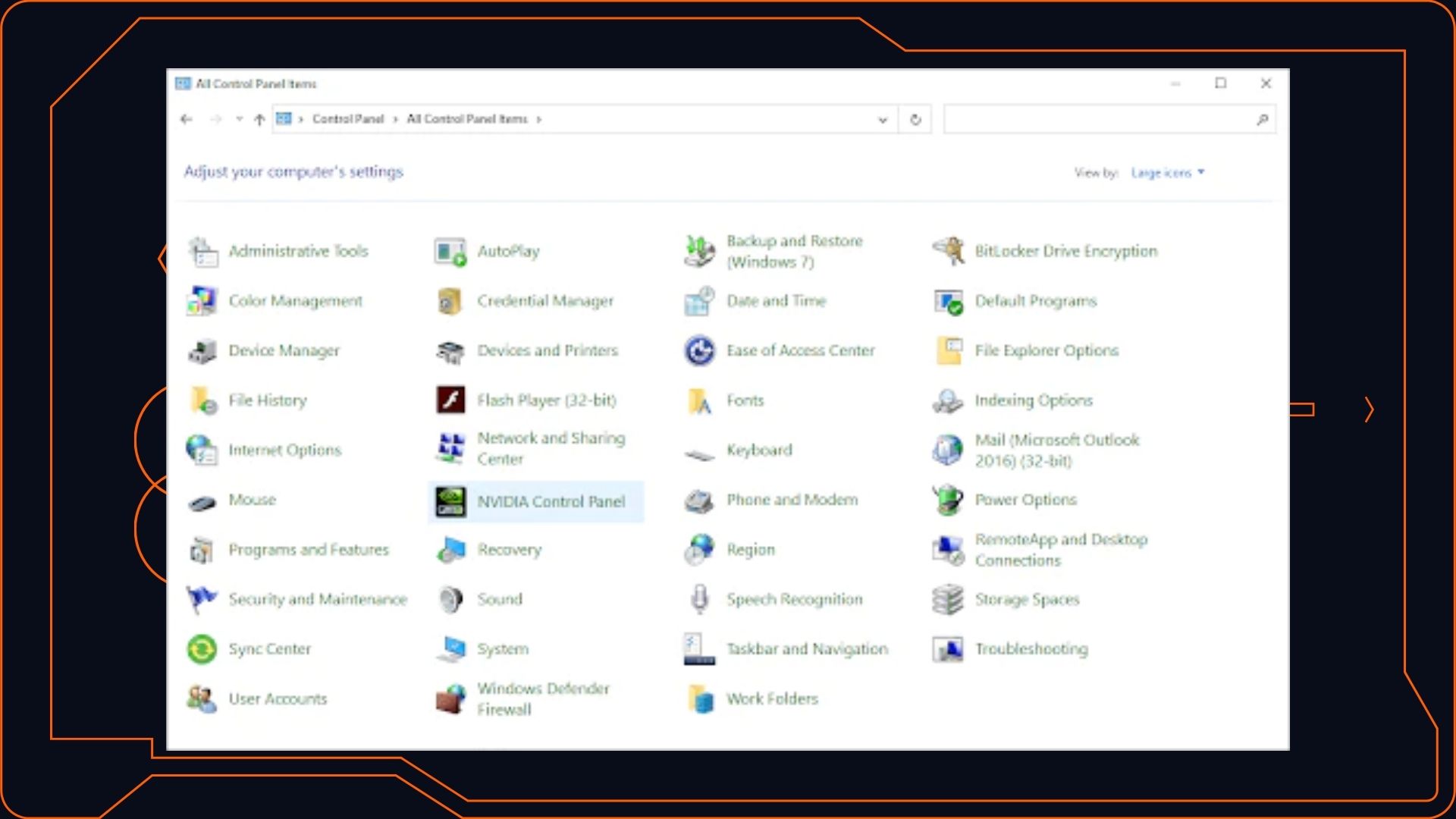Viewport: 1456px width, 819px height.
Task: Open the Indexing Options icon
Action: click(x=948, y=400)
